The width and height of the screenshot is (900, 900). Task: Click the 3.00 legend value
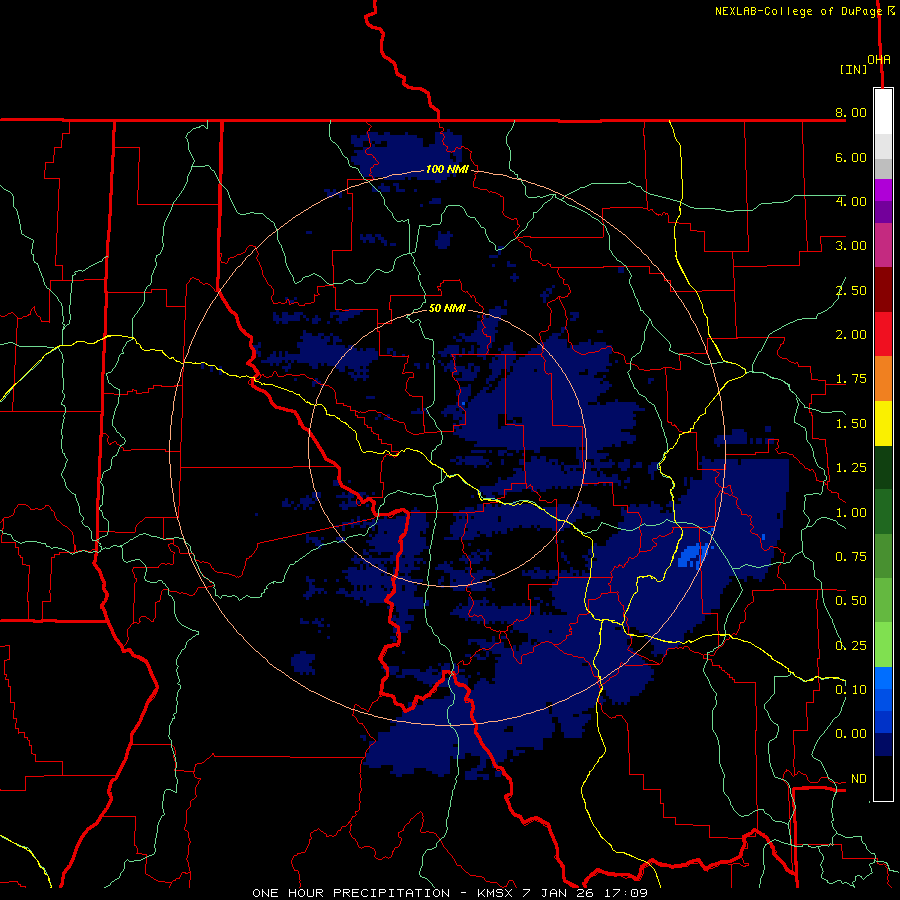(851, 246)
